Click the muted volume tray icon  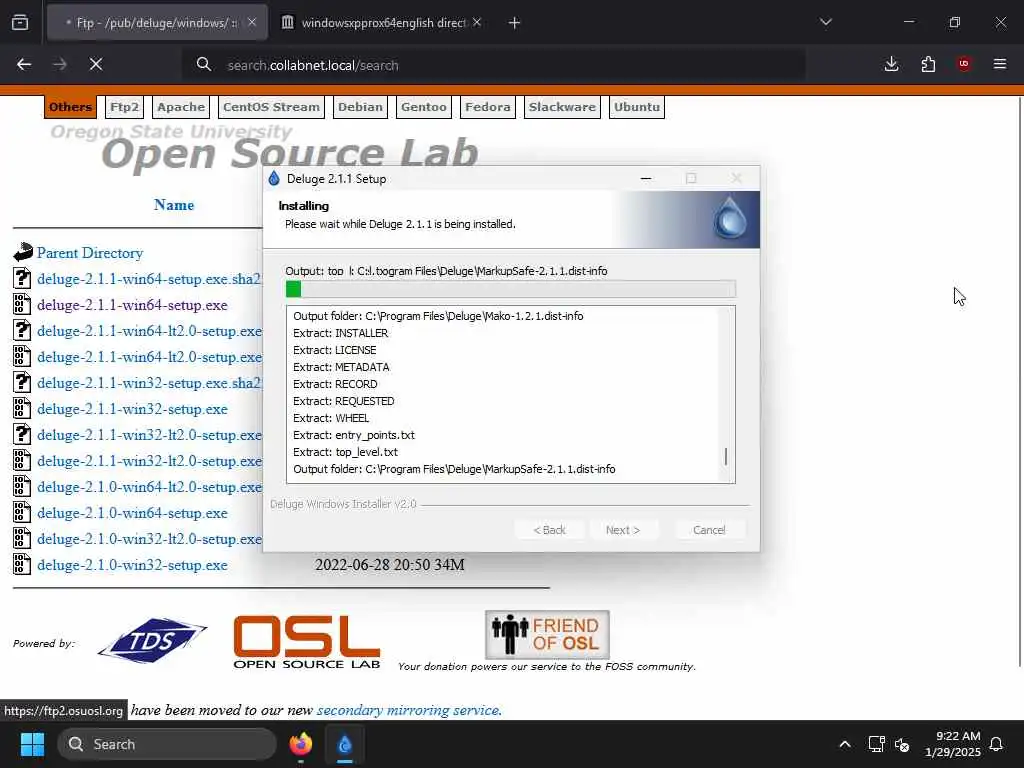[x=902, y=744]
